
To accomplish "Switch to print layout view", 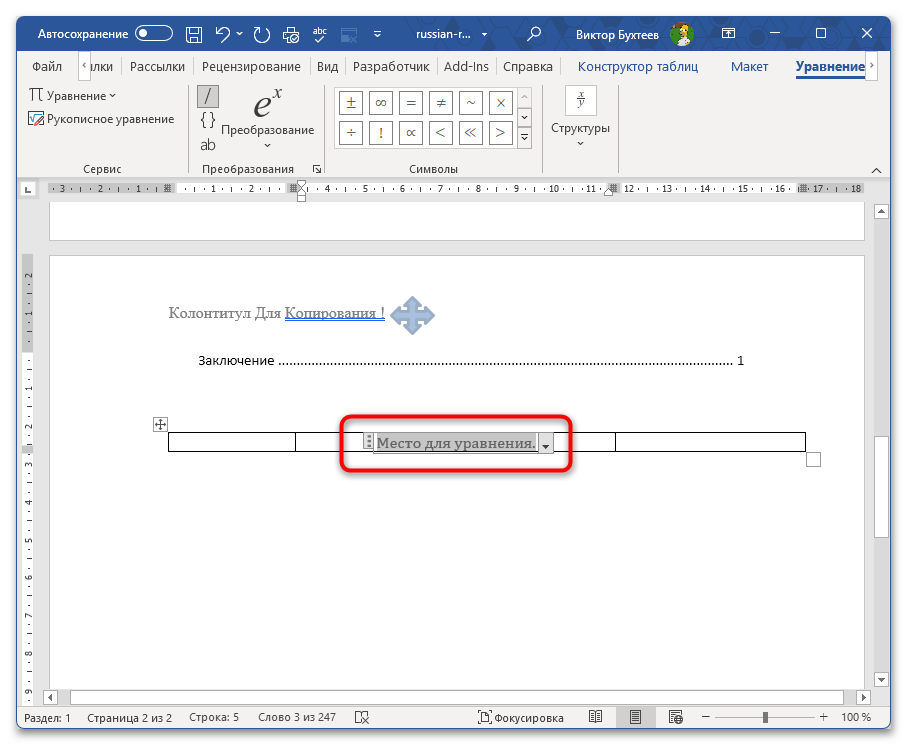I will pyautogui.click(x=635, y=717).
